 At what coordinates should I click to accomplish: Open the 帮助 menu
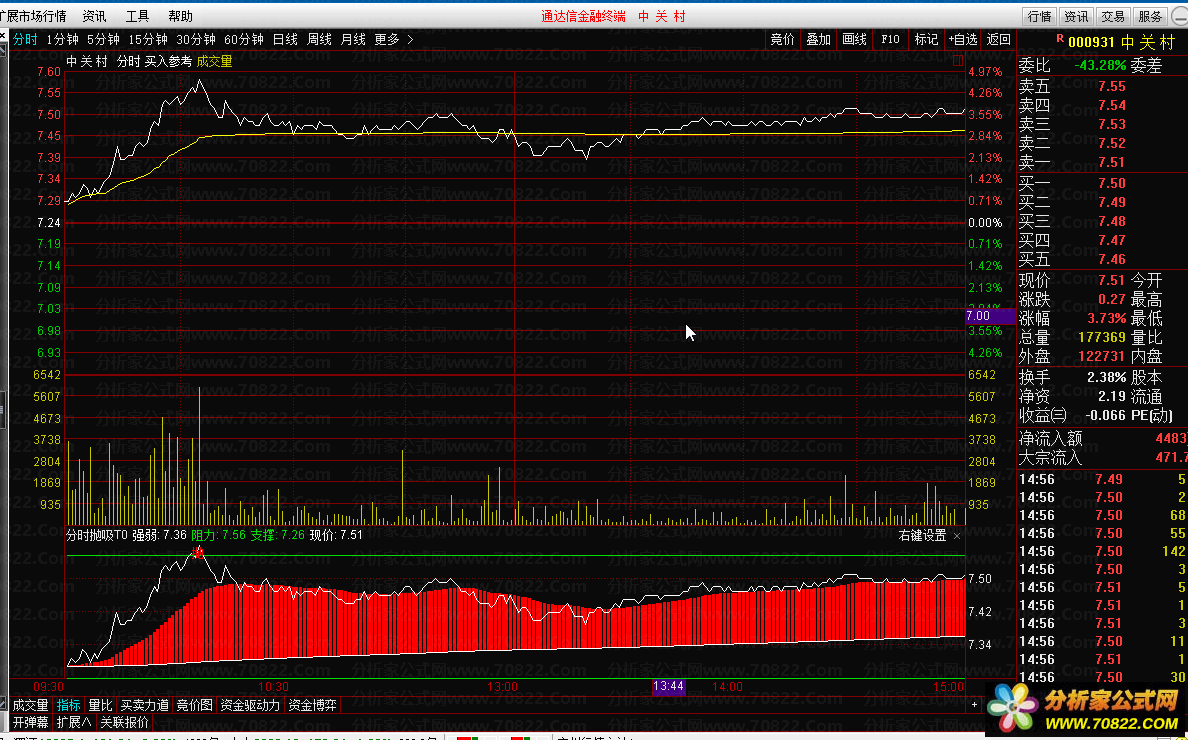180,16
